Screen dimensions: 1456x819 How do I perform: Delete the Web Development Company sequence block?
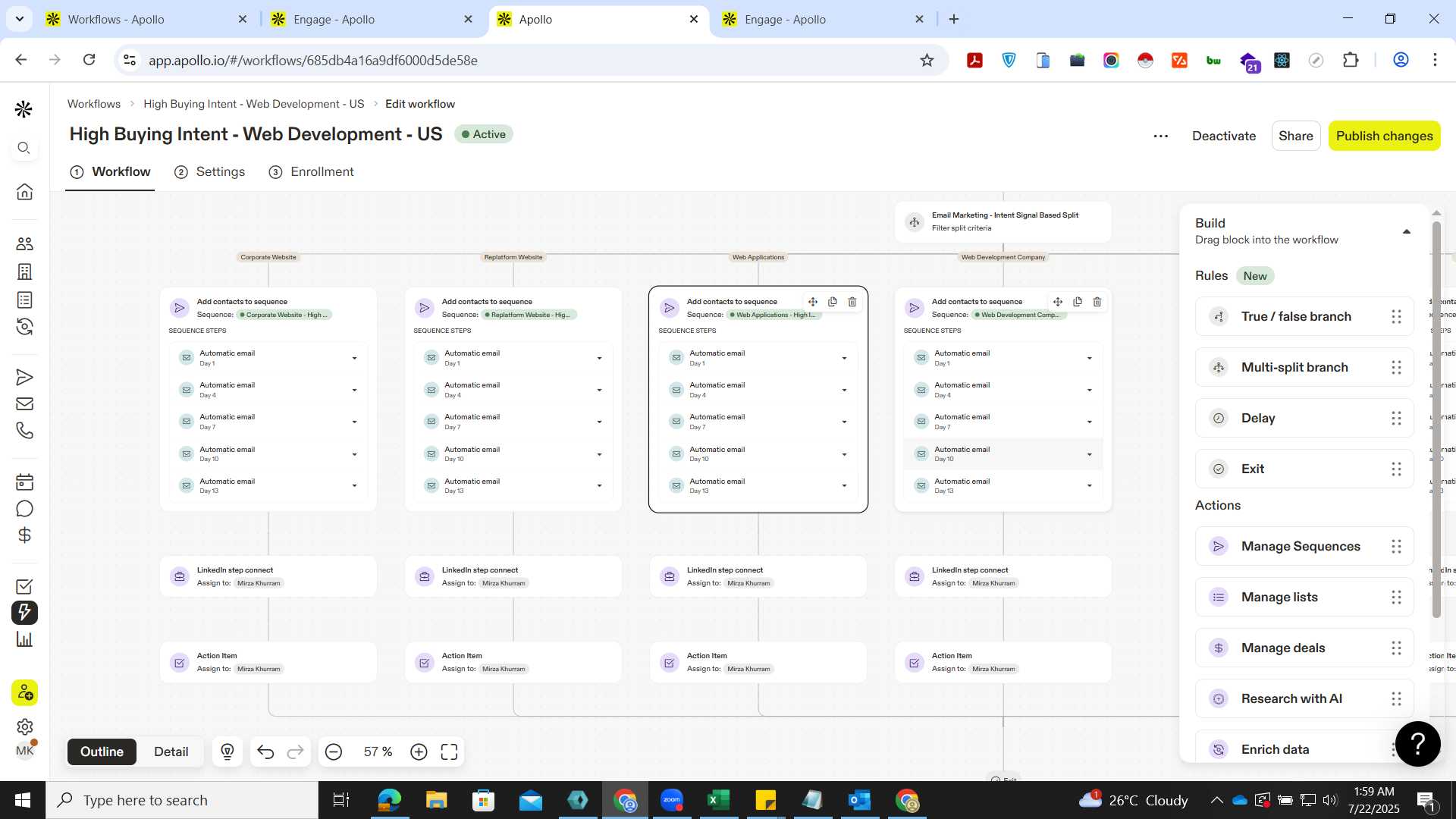pos(1097,302)
